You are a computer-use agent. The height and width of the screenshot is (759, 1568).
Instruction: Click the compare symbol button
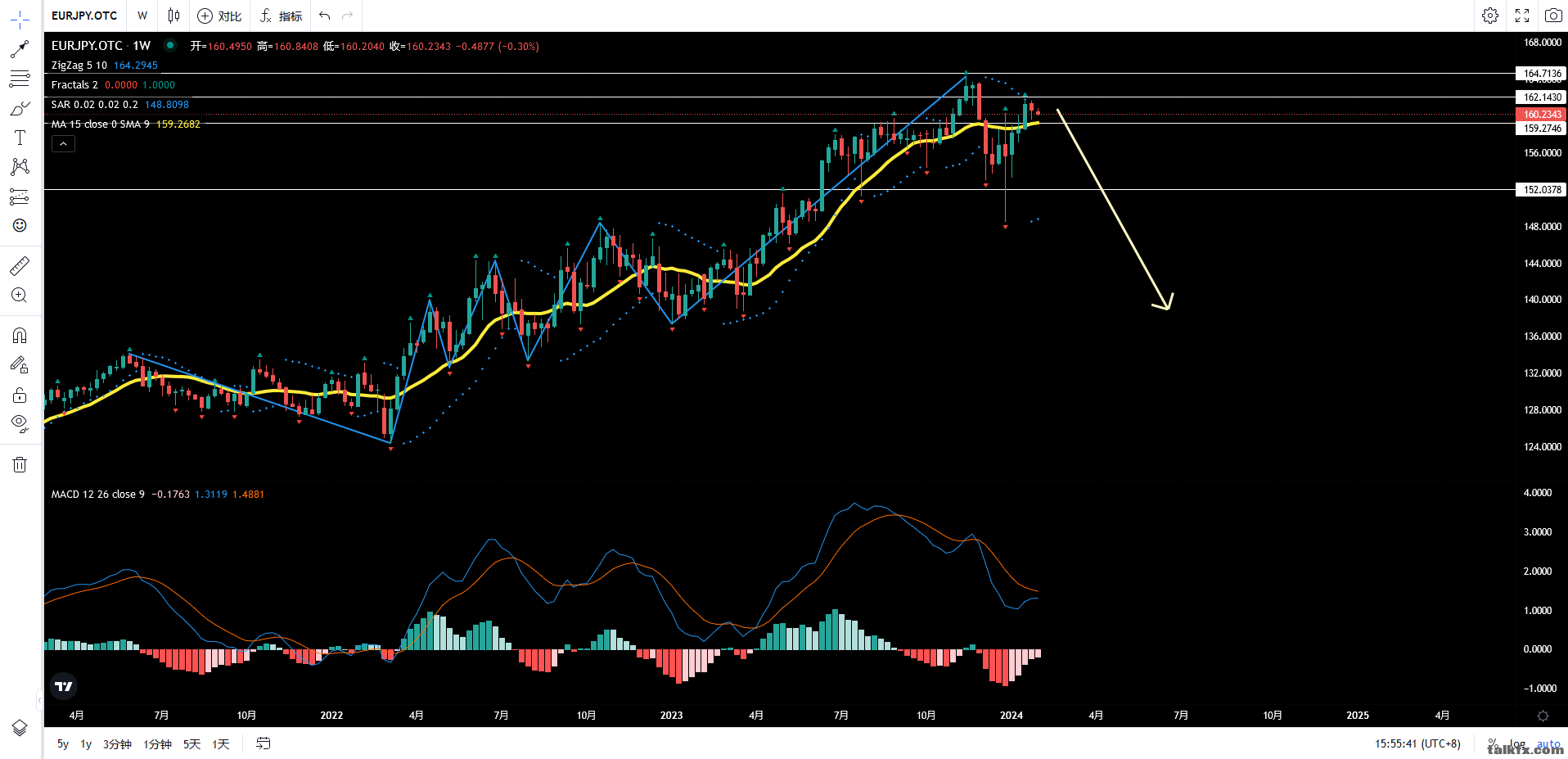(x=219, y=16)
